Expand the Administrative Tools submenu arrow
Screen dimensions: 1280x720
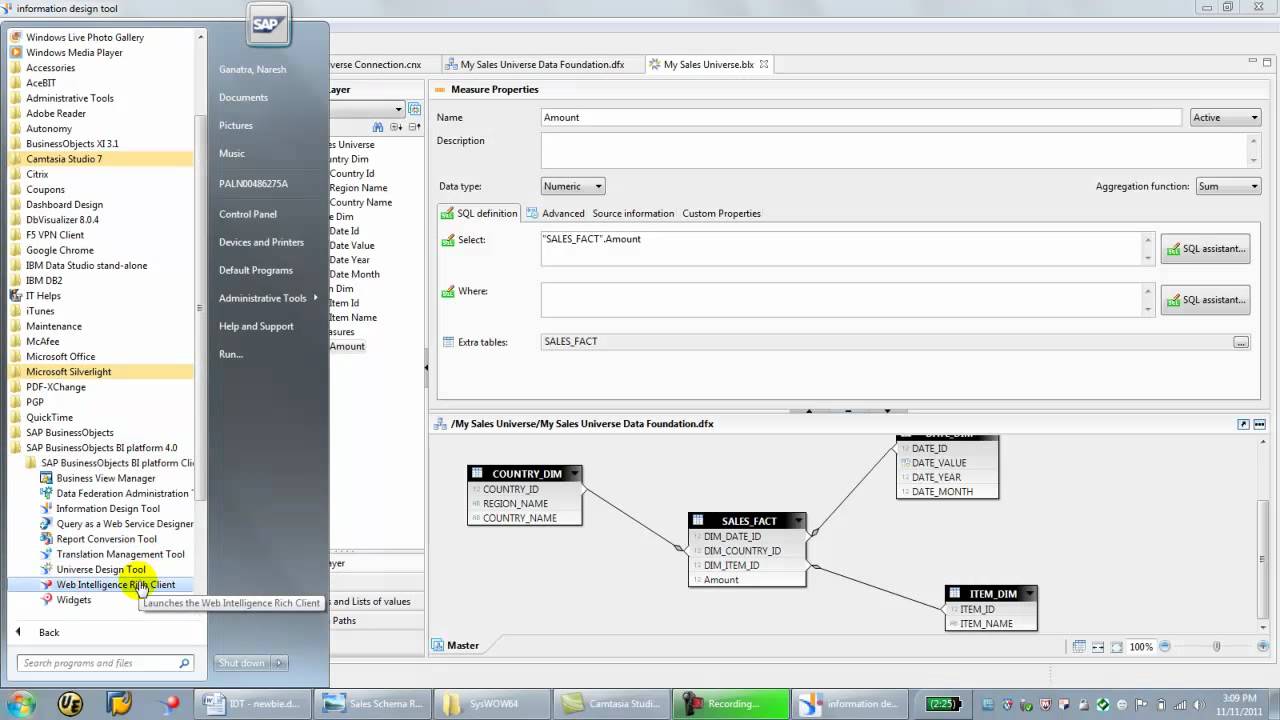(x=315, y=298)
